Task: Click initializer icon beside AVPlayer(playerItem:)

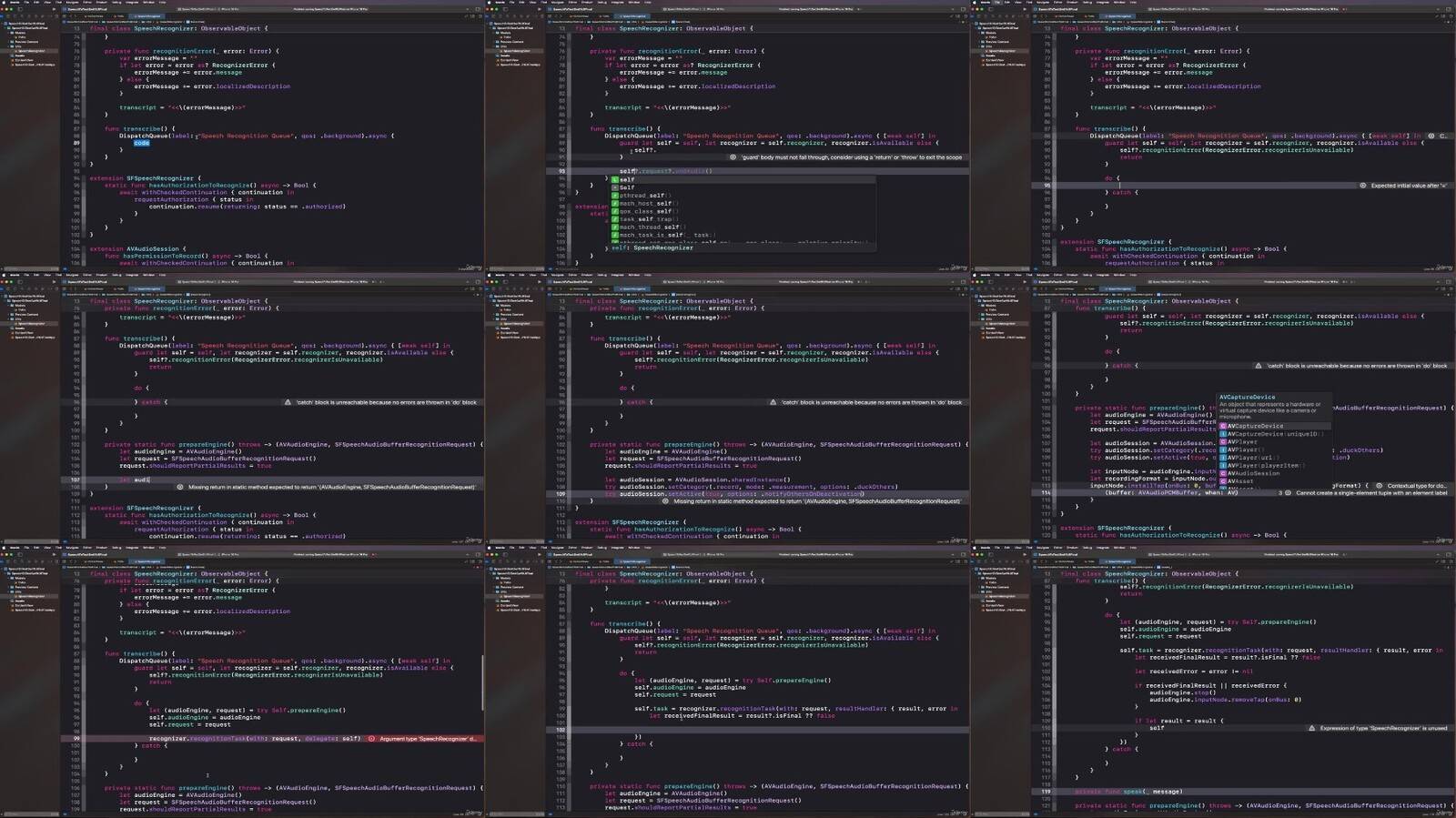Action: coord(1224,466)
